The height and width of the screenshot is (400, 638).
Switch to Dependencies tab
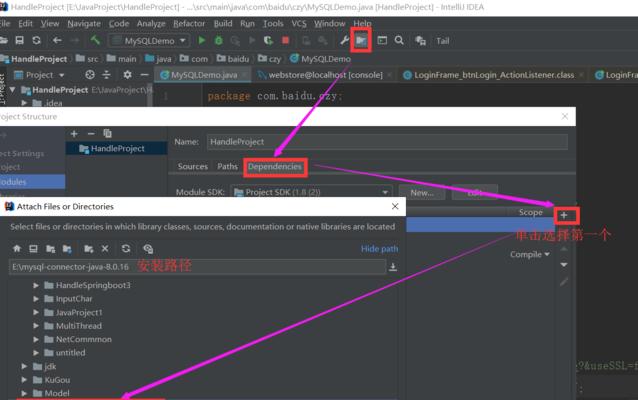[x=275, y=167]
